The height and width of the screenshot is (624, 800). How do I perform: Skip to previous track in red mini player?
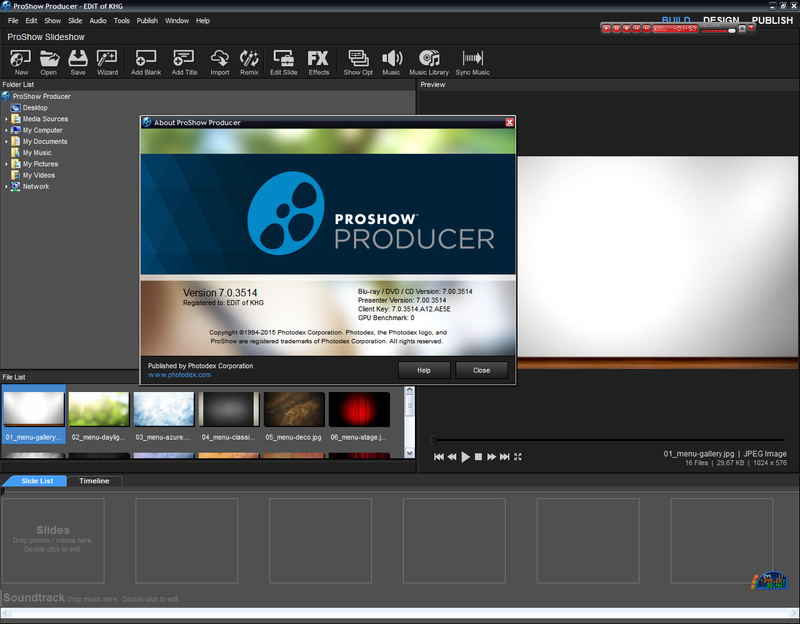click(x=636, y=29)
